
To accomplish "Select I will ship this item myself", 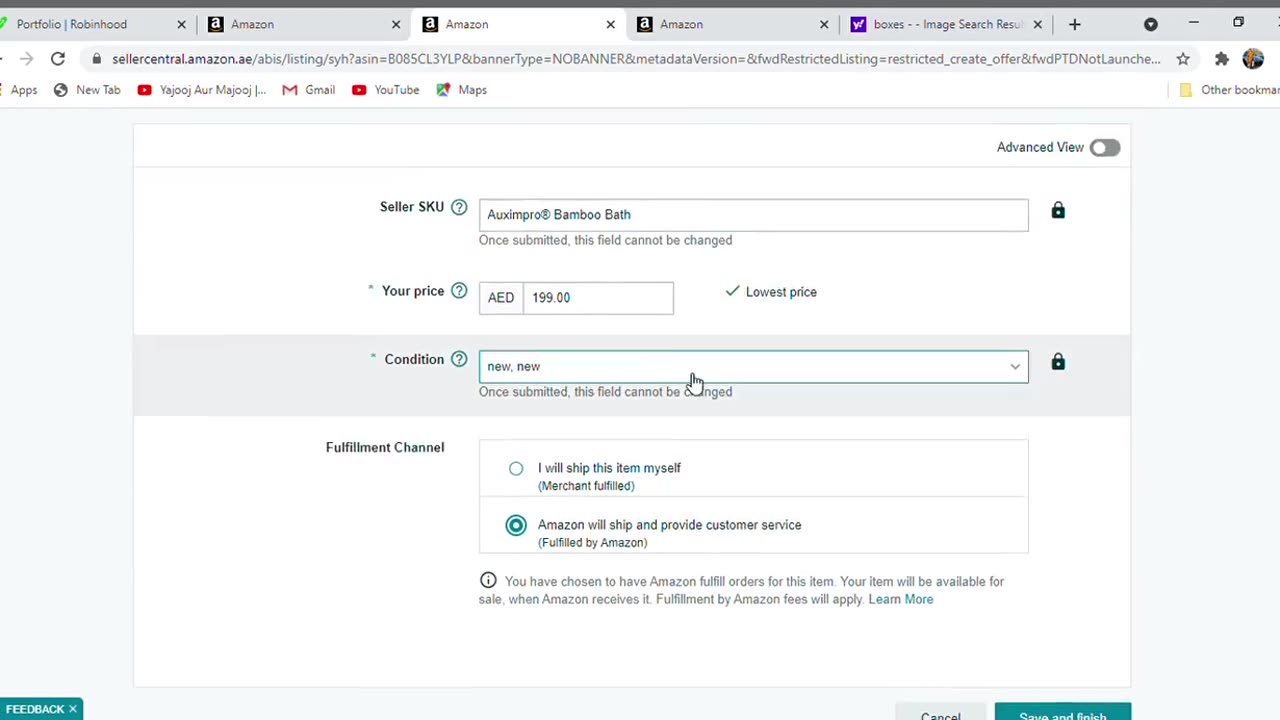I will point(516,468).
